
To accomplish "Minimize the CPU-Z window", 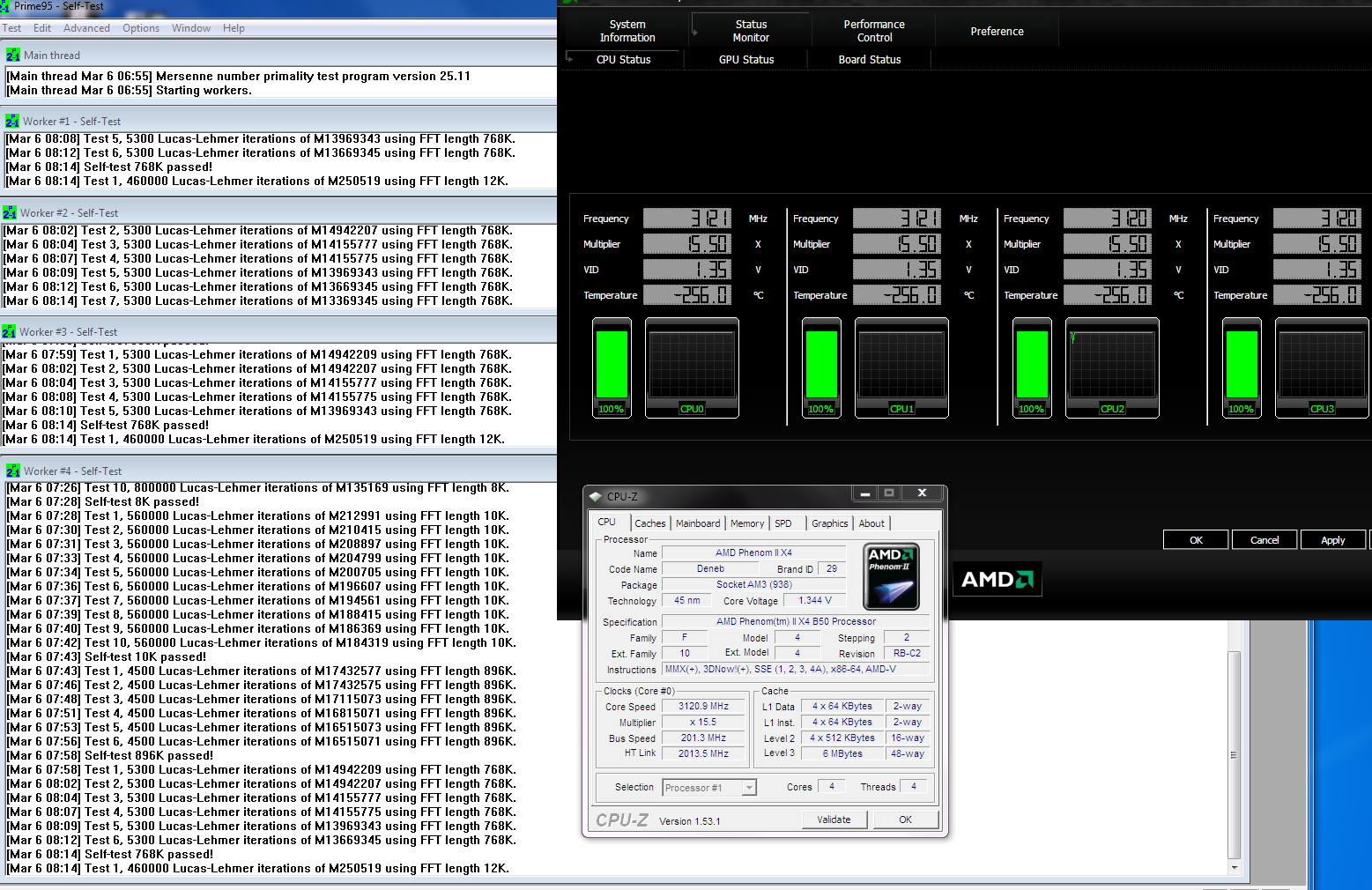I will tap(865, 493).
